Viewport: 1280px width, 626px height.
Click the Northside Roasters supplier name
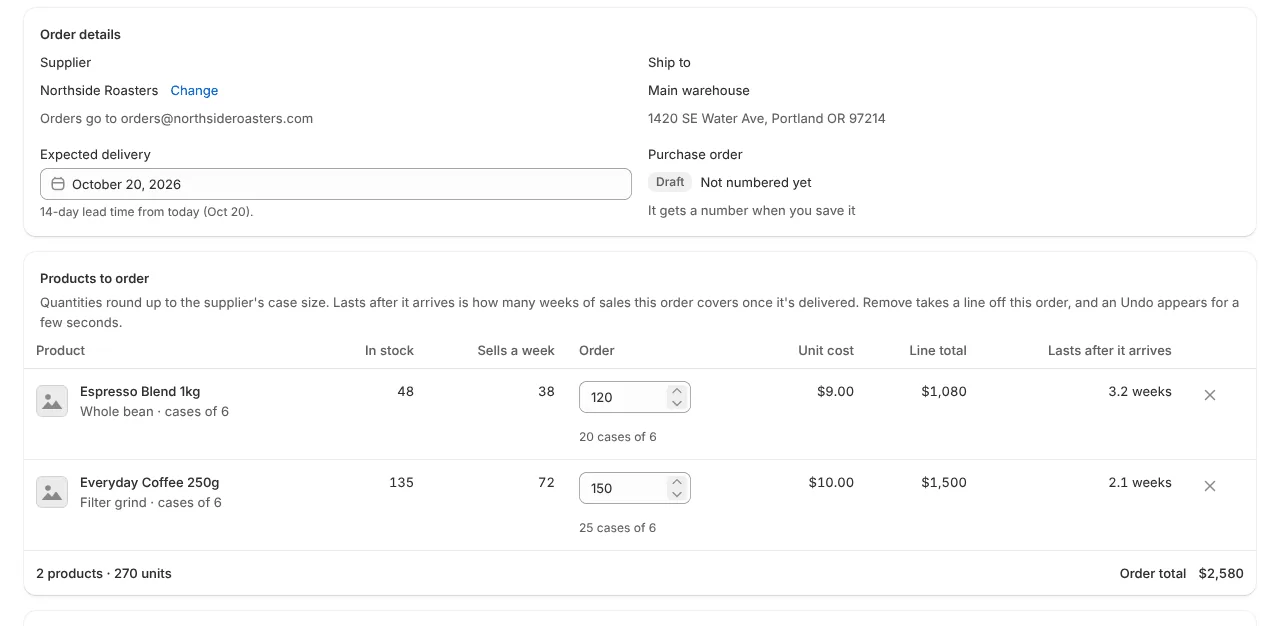(99, 90)
